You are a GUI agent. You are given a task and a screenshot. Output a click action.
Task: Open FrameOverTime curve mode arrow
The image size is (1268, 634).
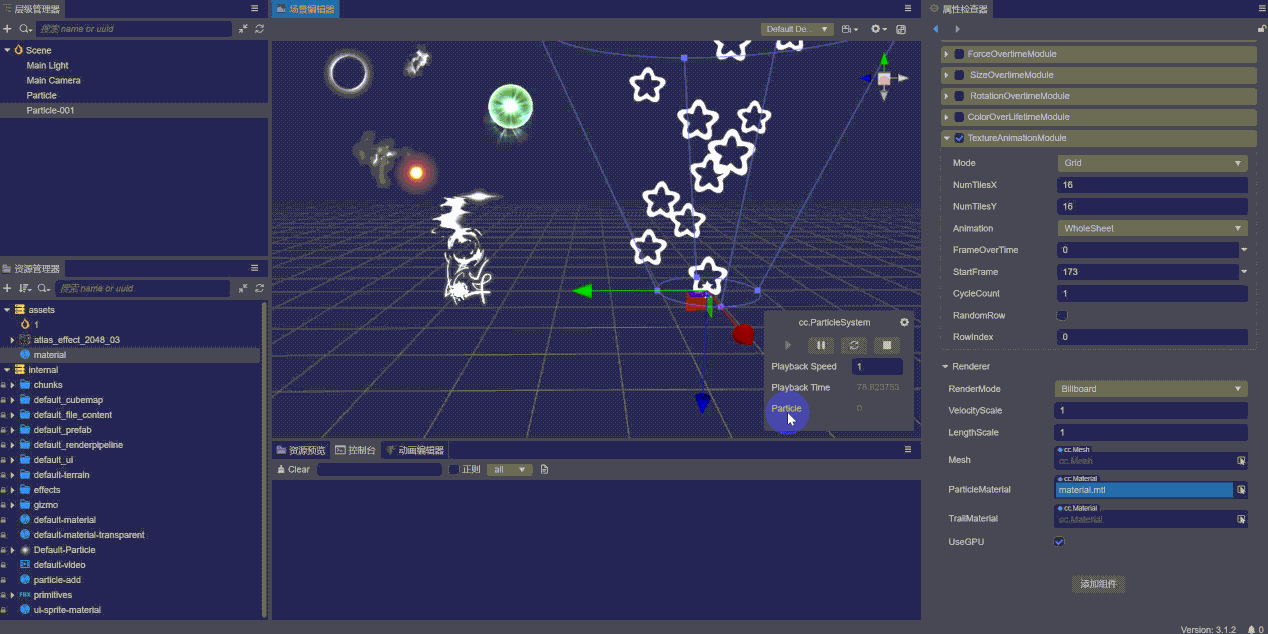point(1244,250)
